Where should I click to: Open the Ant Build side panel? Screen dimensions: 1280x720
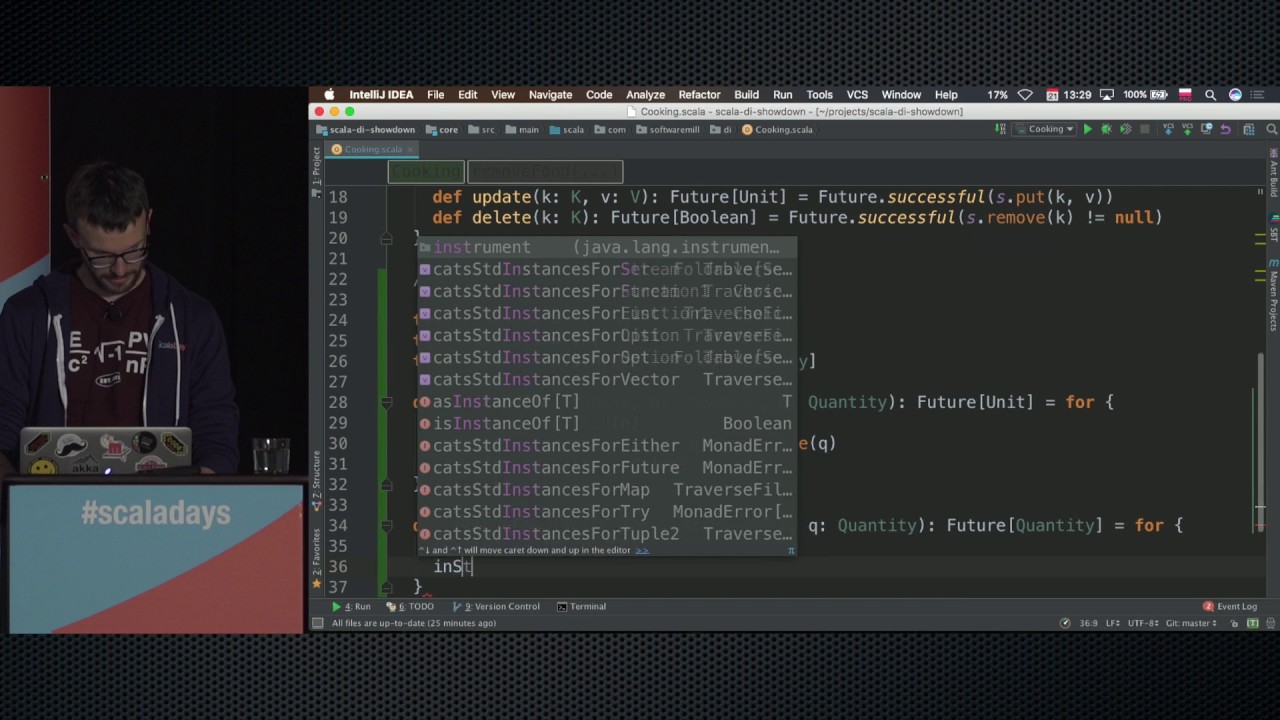tap(1273, 173)
